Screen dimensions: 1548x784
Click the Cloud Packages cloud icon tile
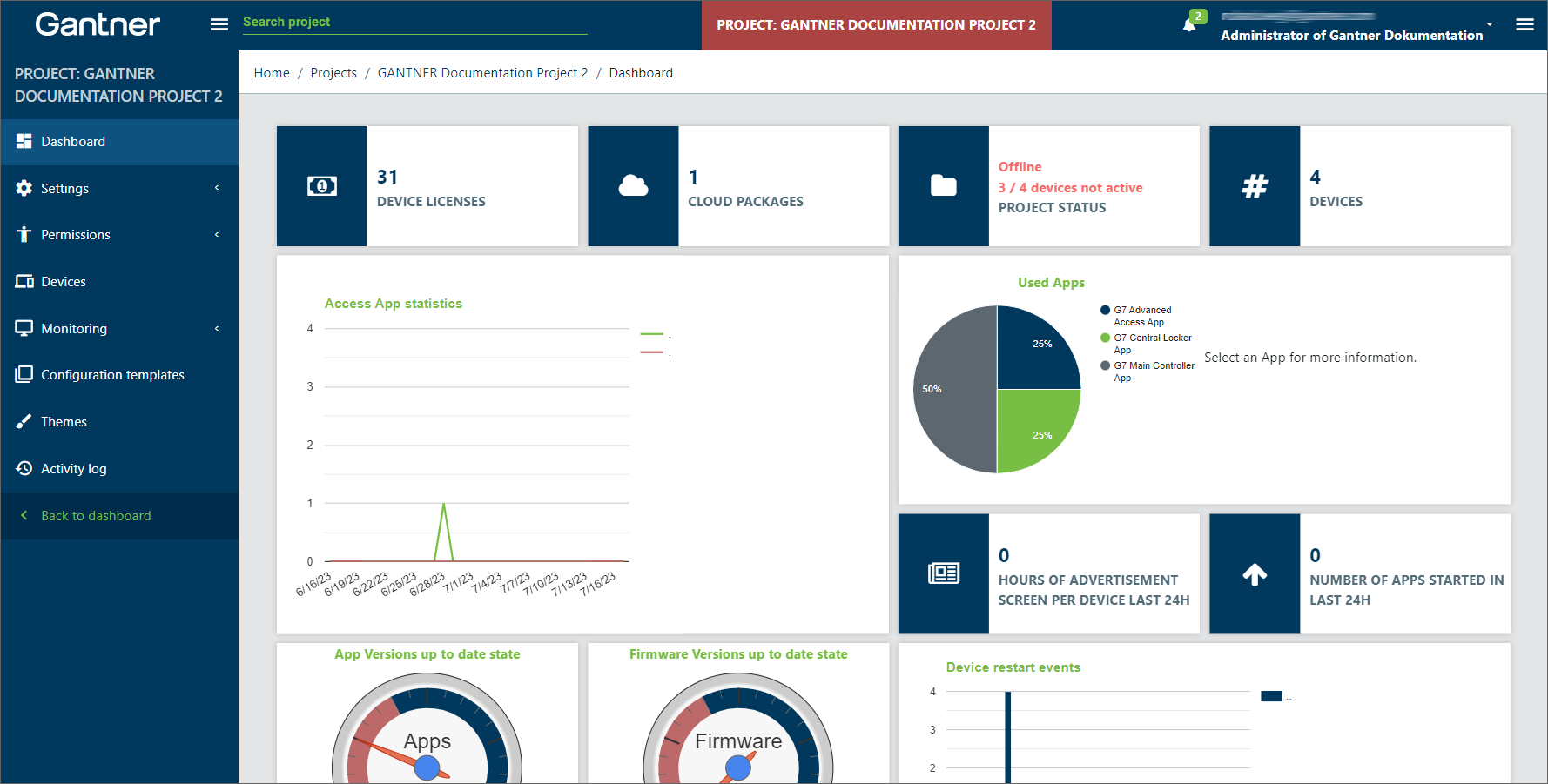pyautogui.click(x=633, y=186)
